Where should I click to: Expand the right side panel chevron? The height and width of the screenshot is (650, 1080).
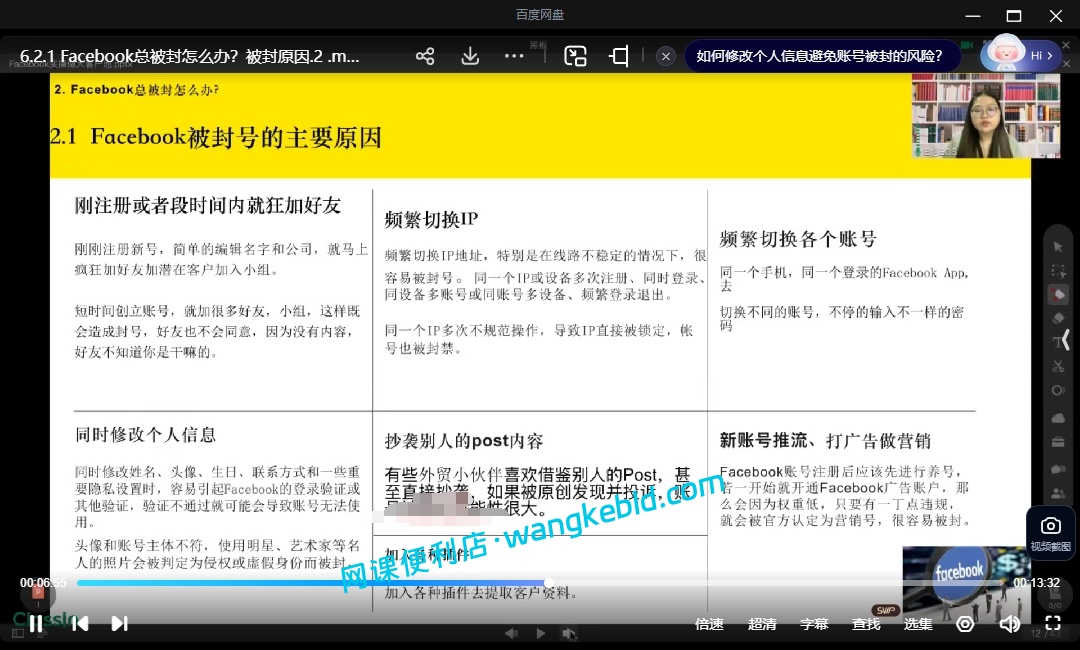click(x=1066, y=340)
